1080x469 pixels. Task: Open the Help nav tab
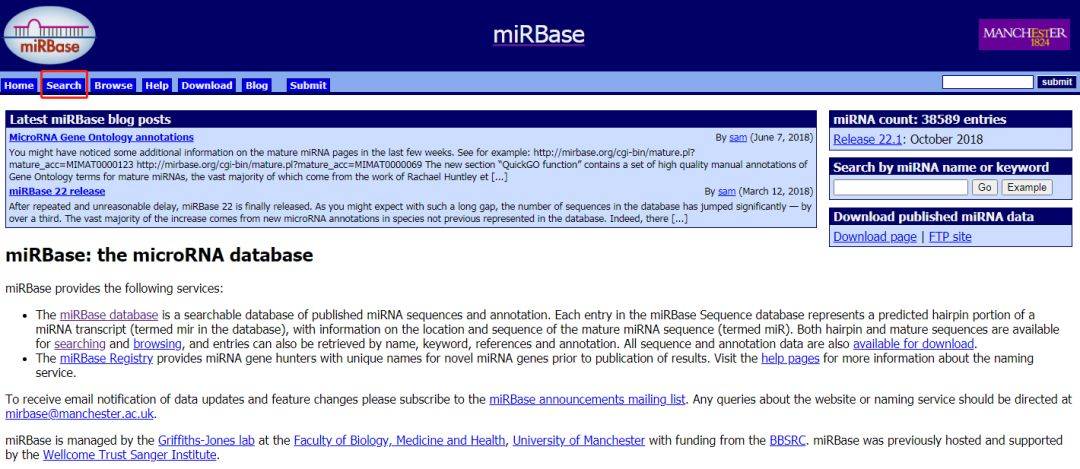point(157,85)
